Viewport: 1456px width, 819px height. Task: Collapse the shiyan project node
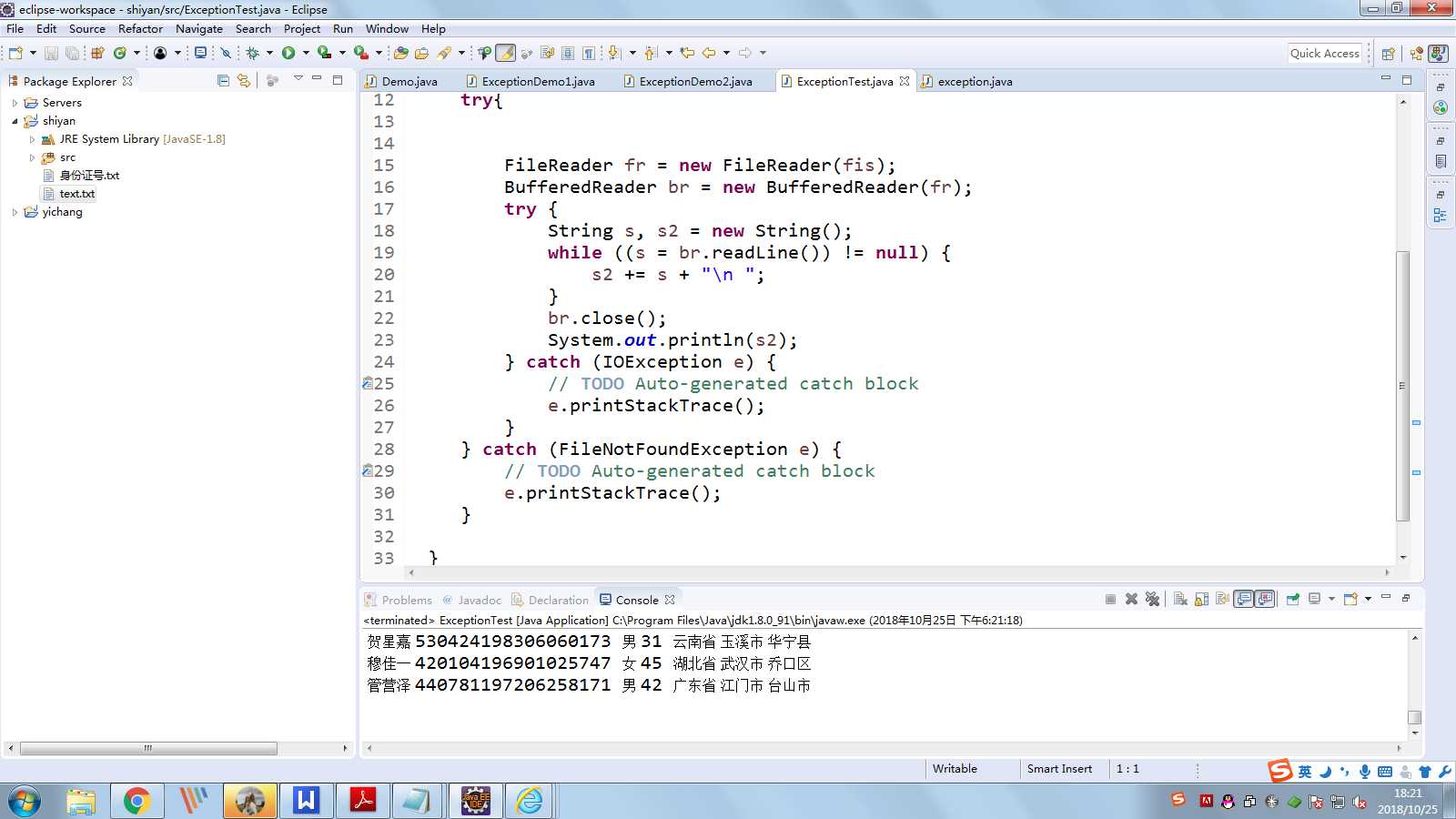[15, 121]
